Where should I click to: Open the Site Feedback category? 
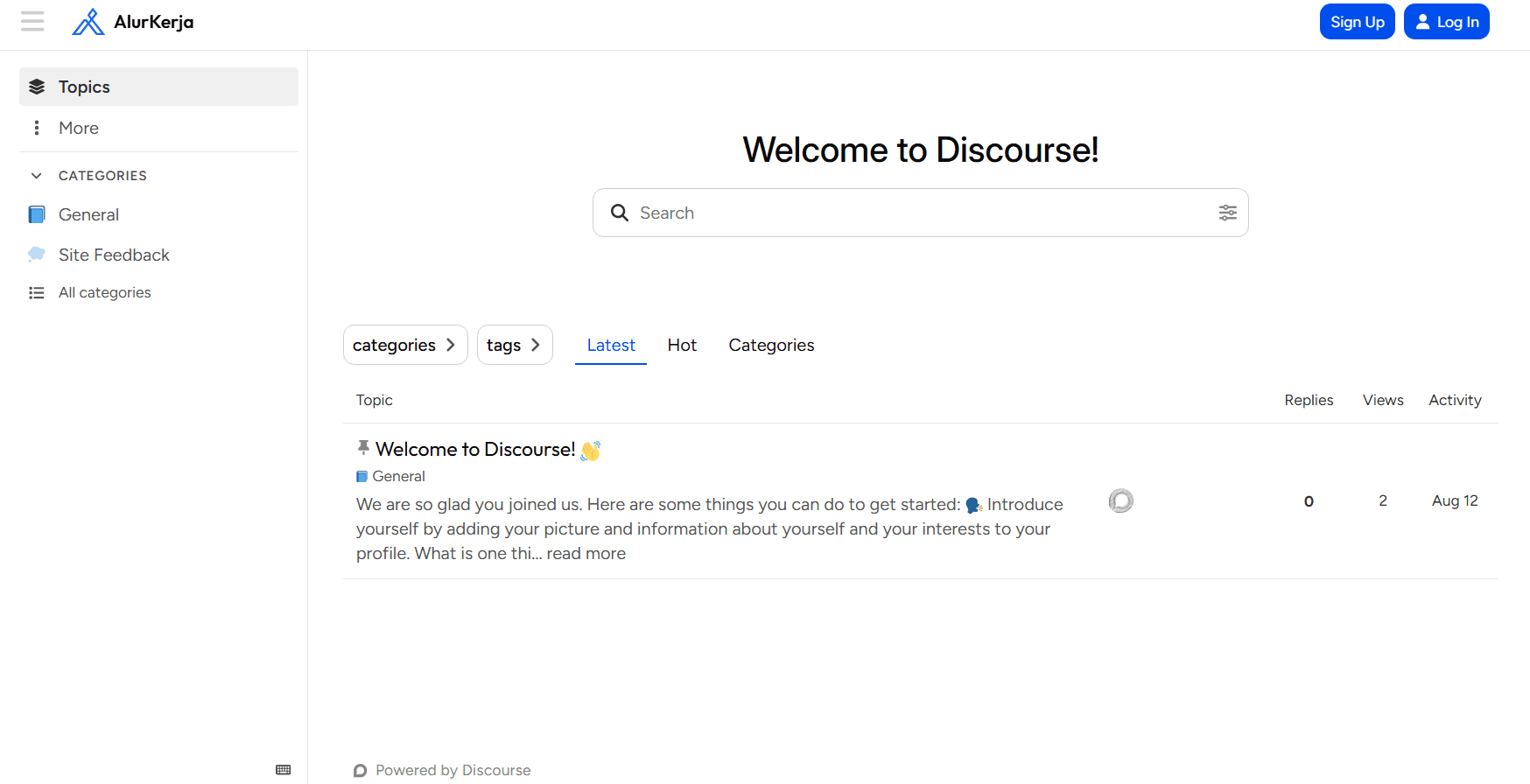coord(158,255)
